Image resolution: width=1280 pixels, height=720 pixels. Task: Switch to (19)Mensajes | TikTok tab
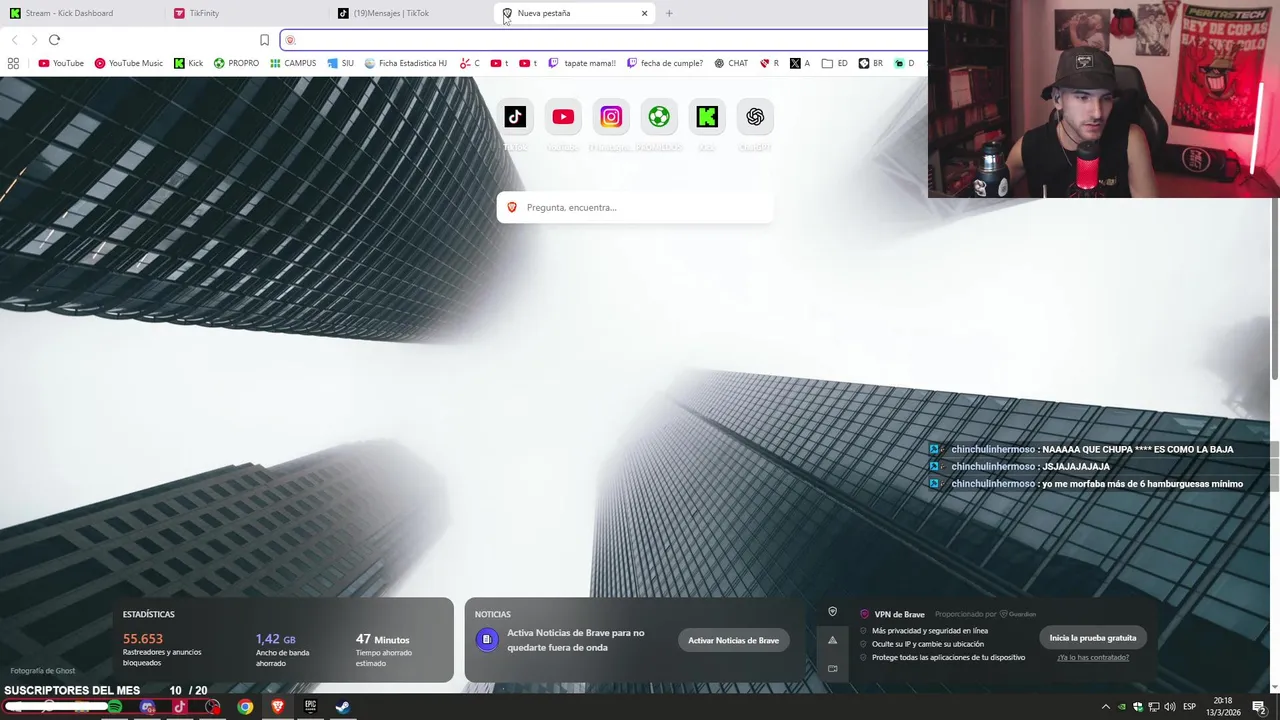[x=408, y=13]
